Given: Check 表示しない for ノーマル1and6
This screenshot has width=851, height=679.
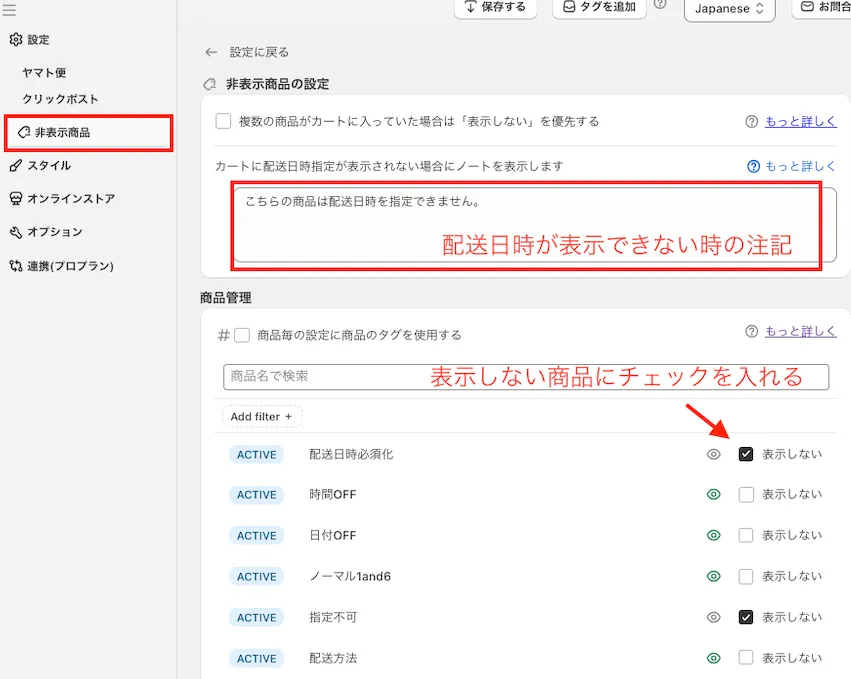Looking at the screenshot, I should coord(745,576).
